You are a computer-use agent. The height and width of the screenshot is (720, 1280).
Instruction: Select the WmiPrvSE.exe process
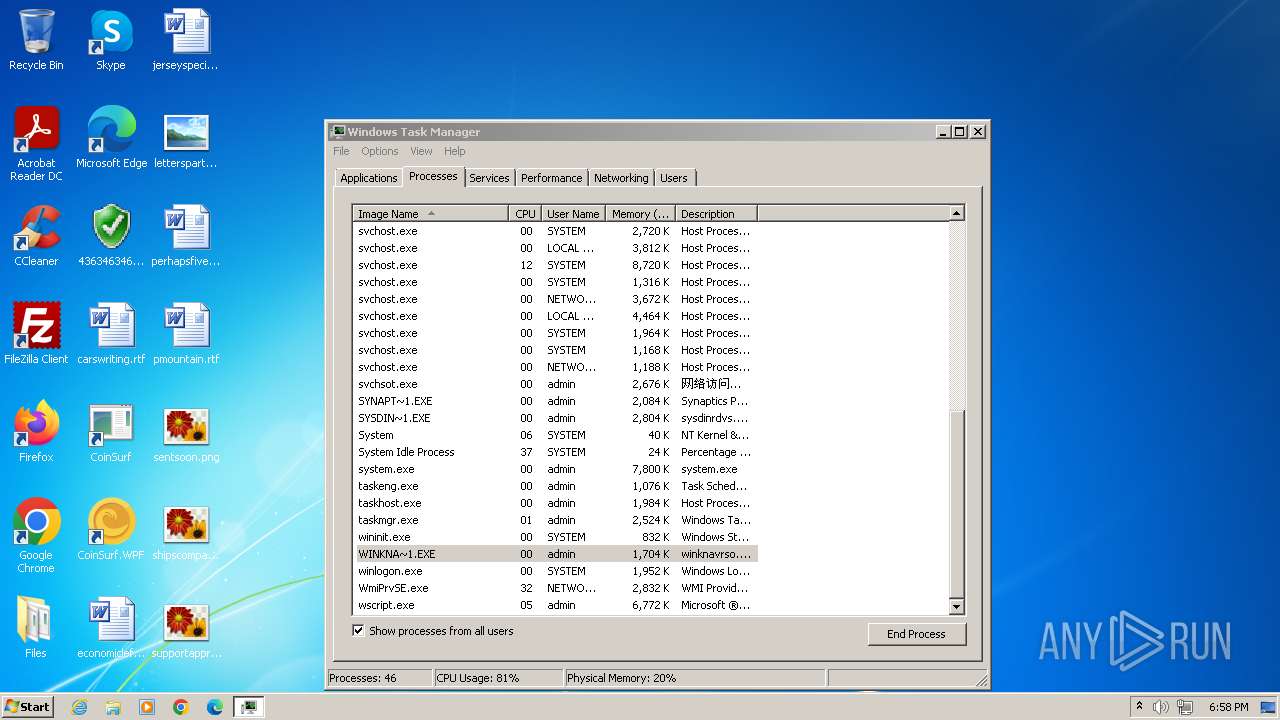pyautogui.click(x=555, y=588)
